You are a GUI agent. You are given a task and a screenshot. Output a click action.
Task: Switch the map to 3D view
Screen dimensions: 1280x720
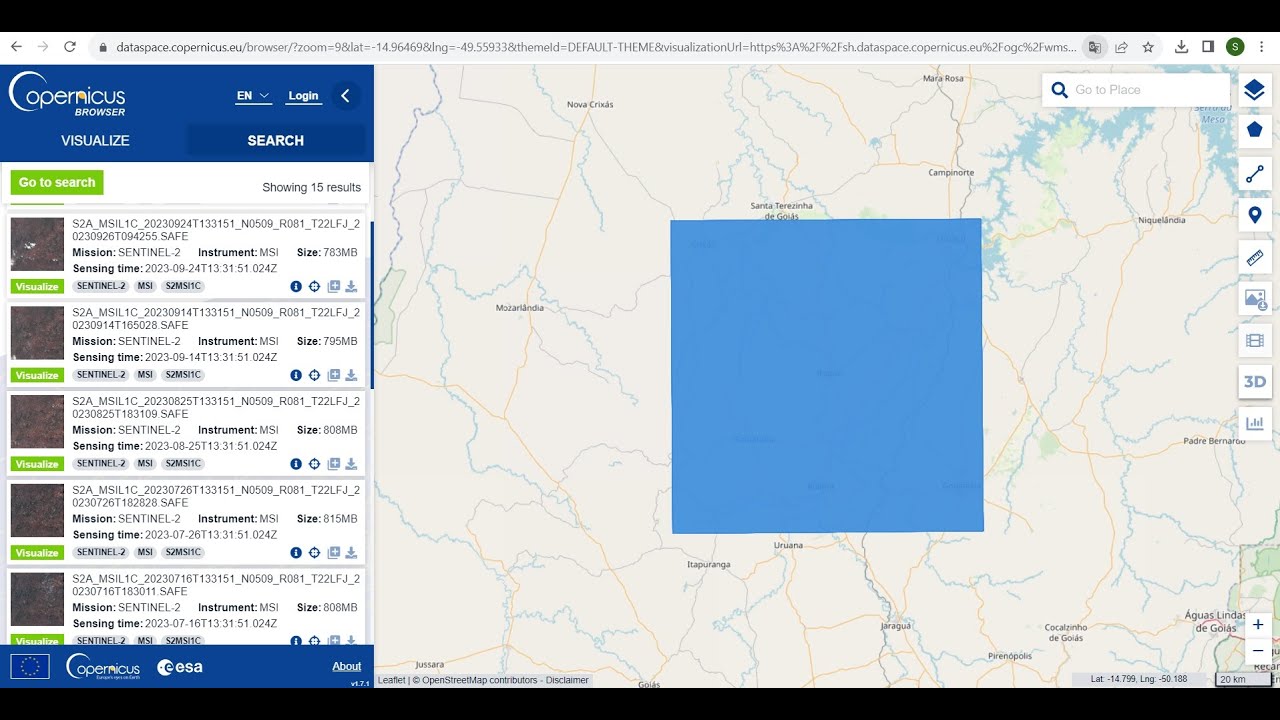tap(1255, 382)
